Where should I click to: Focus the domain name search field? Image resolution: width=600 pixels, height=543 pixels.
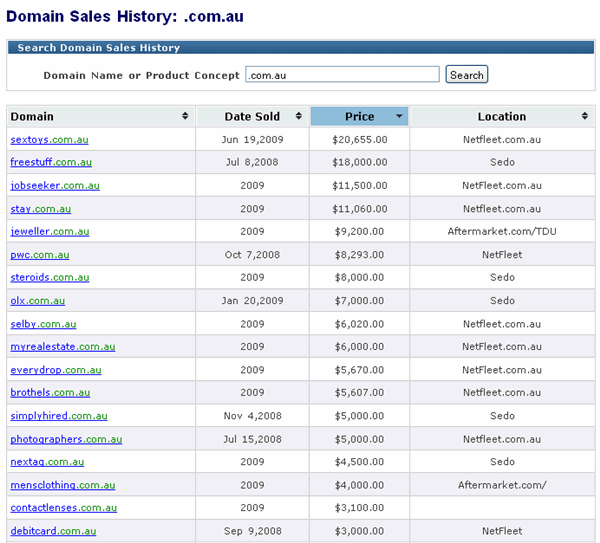pos(342,75)
